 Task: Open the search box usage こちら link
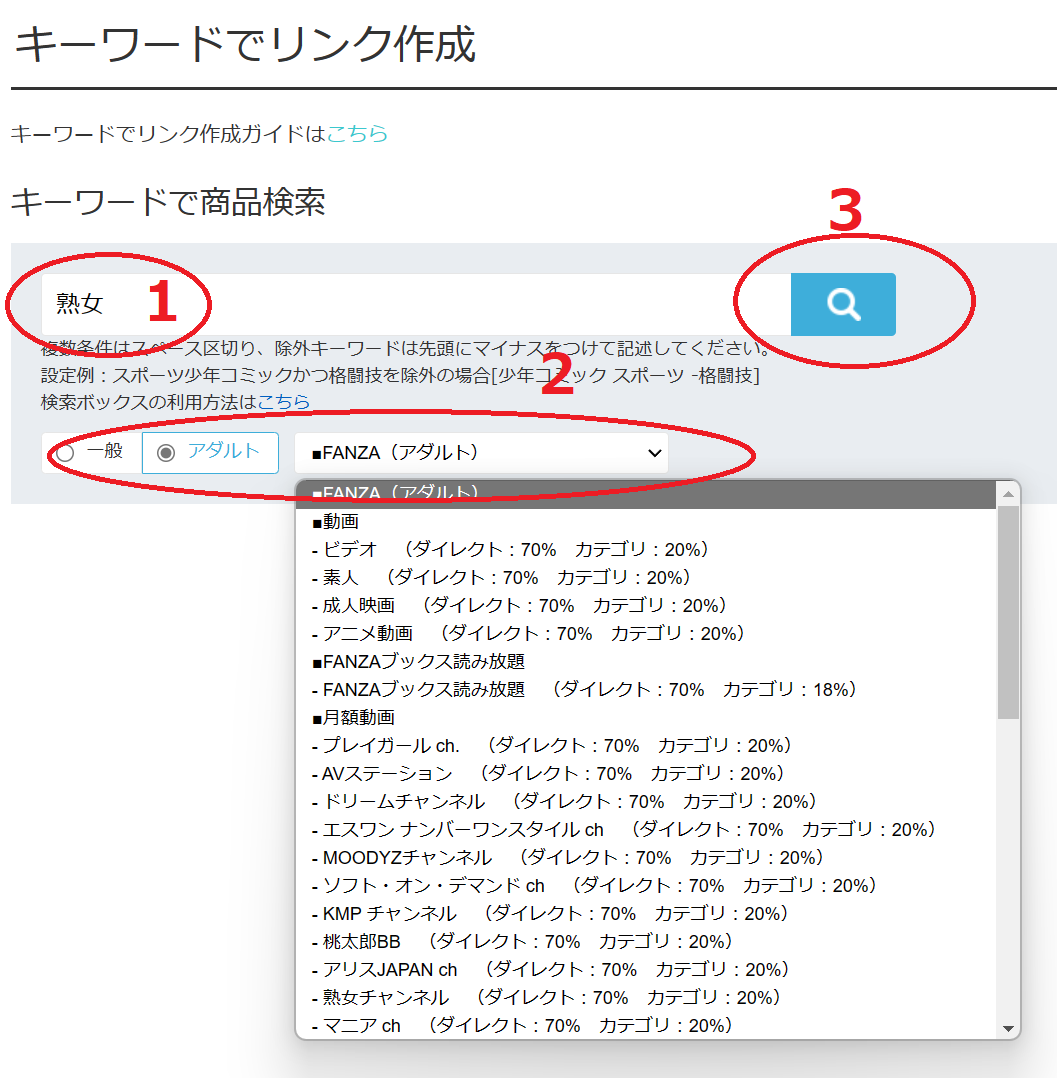(284, 402)
